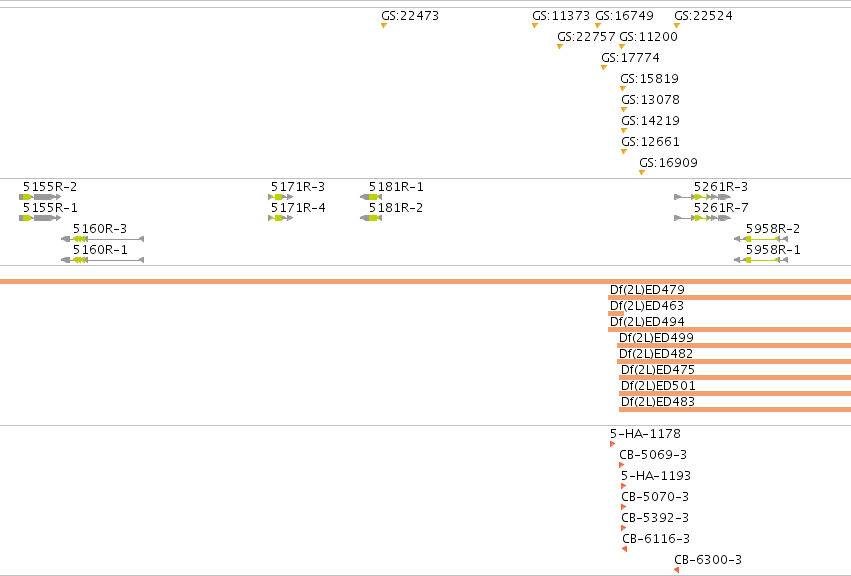Click the CB-5392-3 red arrow marker
Image resolution: width=851 pixels, height=576 pixels.
point(624,528)
